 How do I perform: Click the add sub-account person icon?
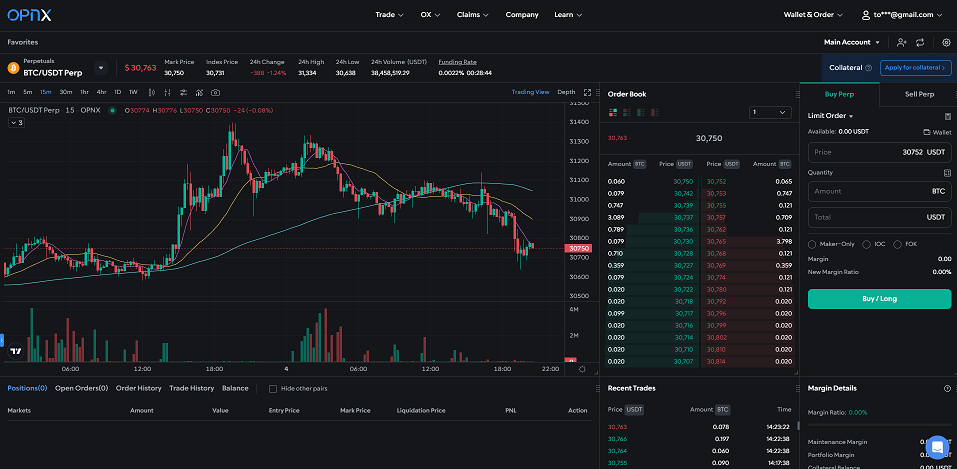902,43
